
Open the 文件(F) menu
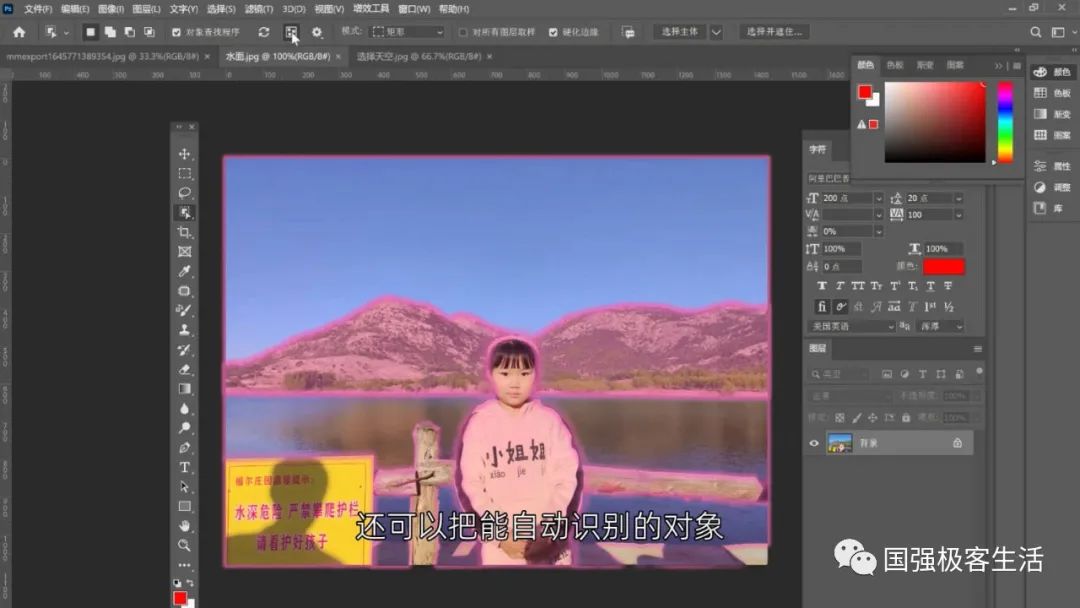[x=38, y=9]
